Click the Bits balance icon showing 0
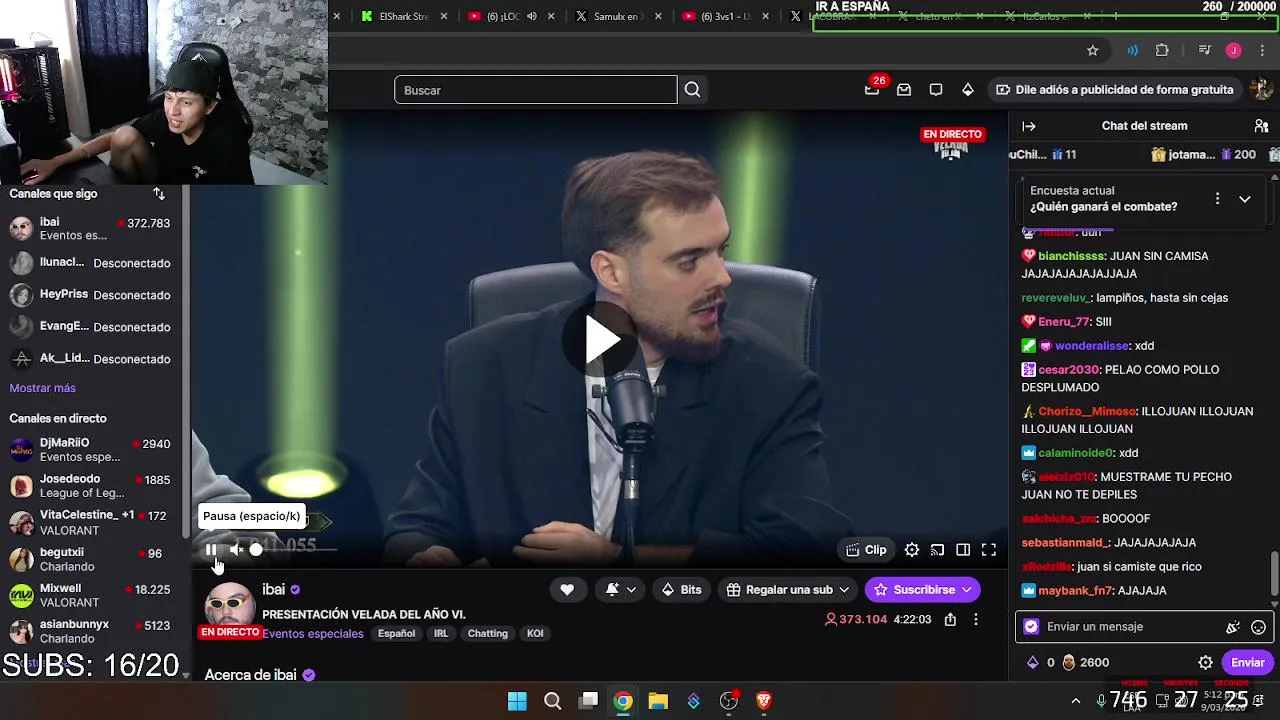1280x720 pixels. pyautogui.click(x=1040, y=662)
